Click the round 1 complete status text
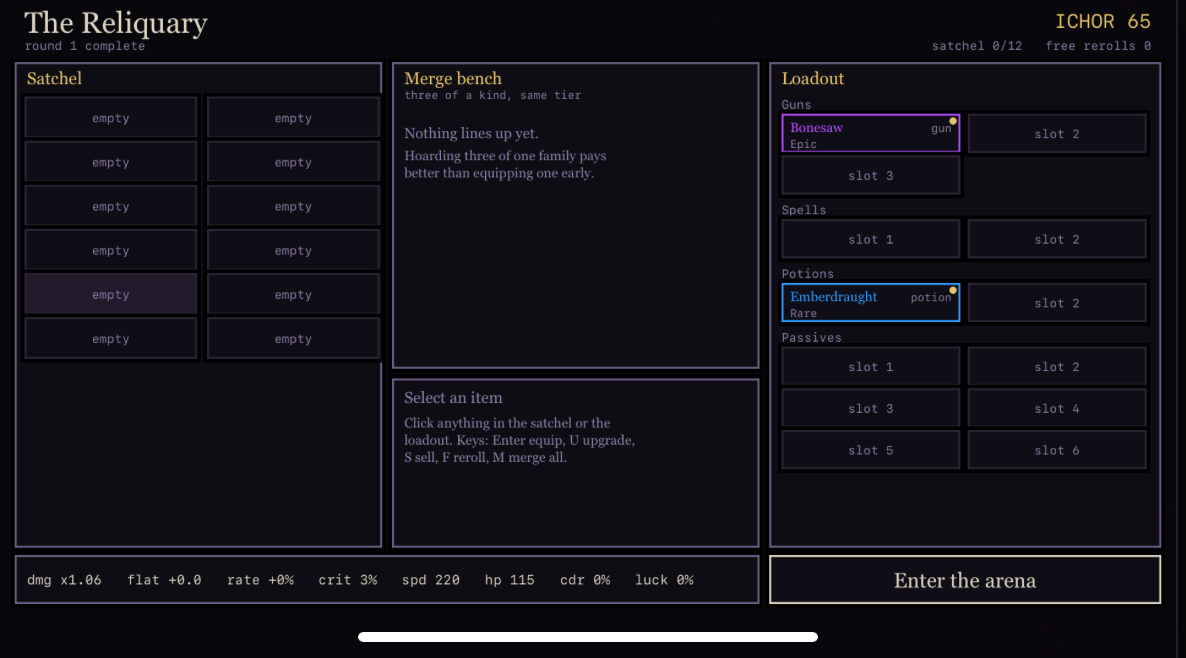 point(85,46)
